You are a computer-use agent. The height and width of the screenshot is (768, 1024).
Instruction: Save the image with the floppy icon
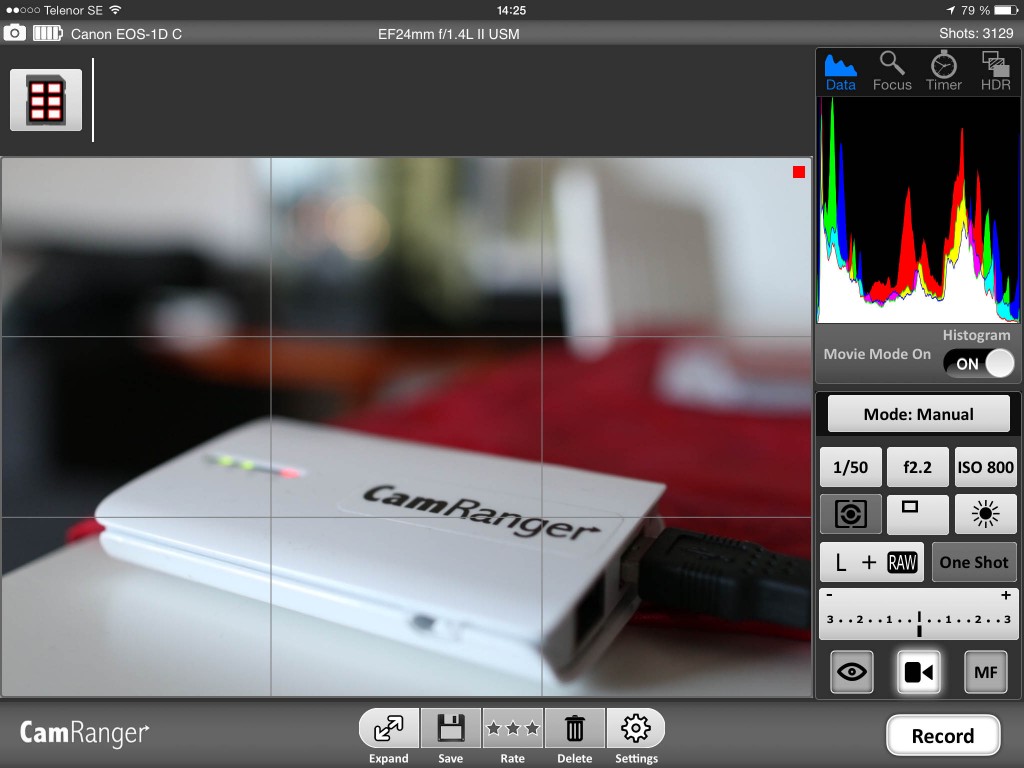pyautogui.click(x=451, y=729)
